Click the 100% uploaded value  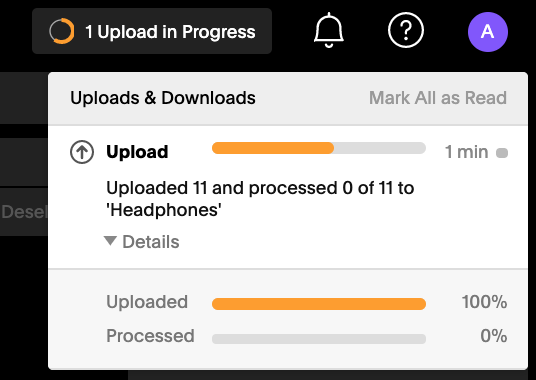[x=484, y=302]
